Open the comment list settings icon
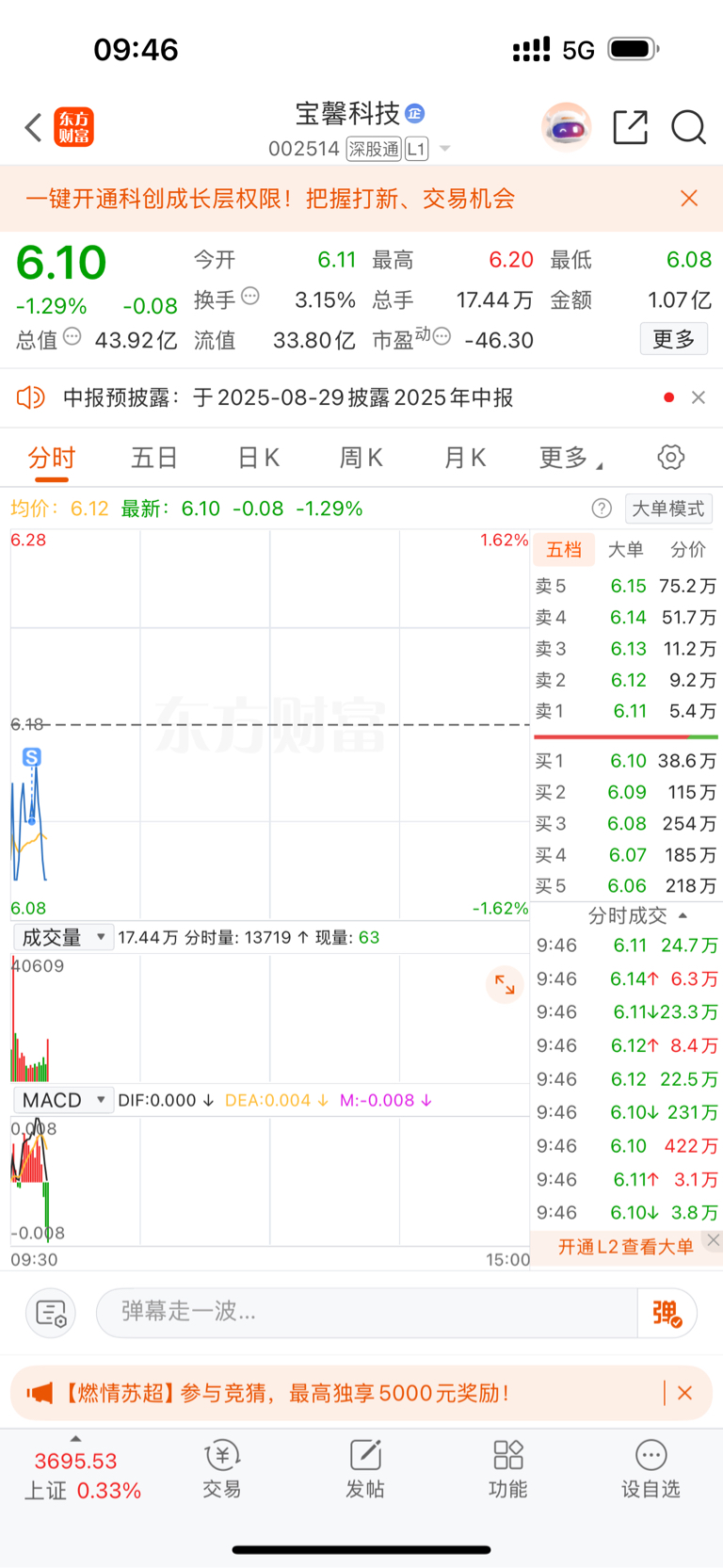Screen dimensions: 723x1568 [50, 1313]
